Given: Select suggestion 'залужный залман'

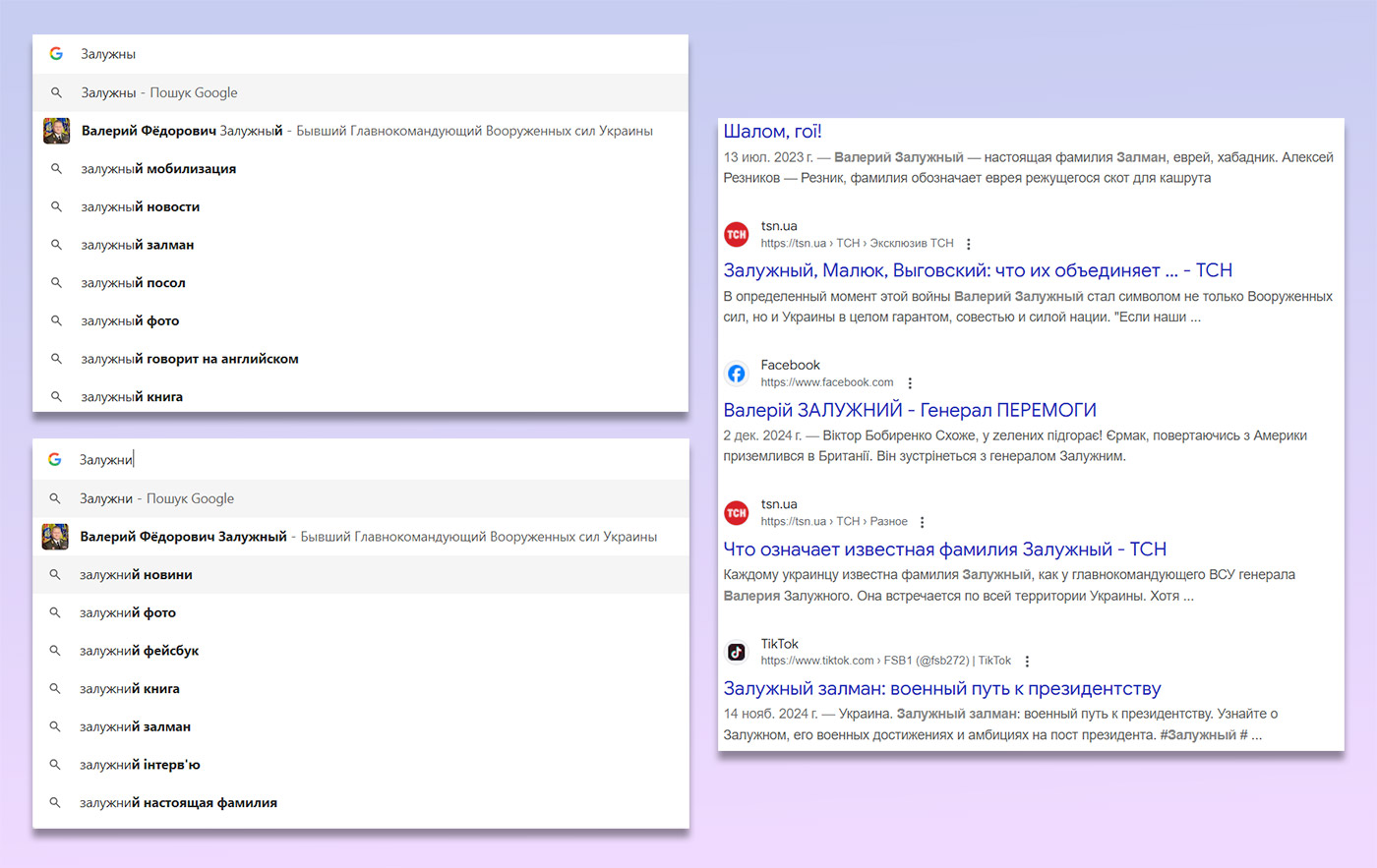Looking at the screenshot, I should coord(360,245).
